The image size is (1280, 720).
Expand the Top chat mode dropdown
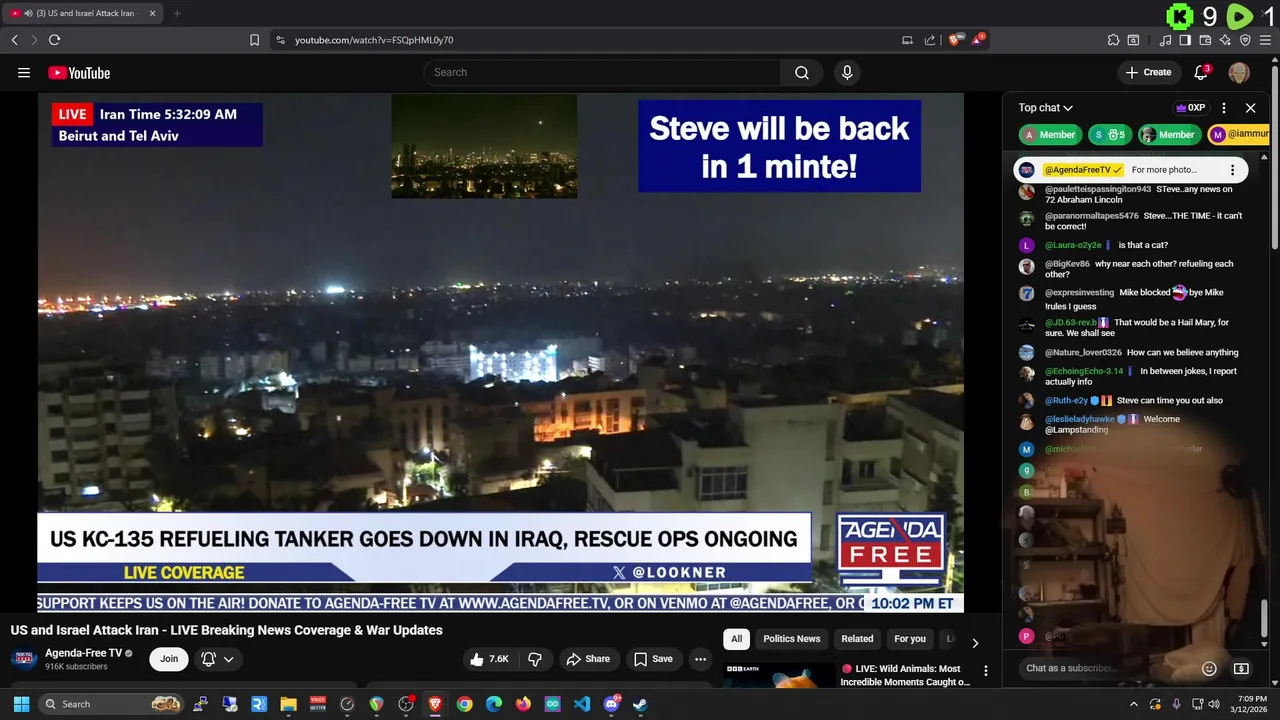[x=1045, y=108]
